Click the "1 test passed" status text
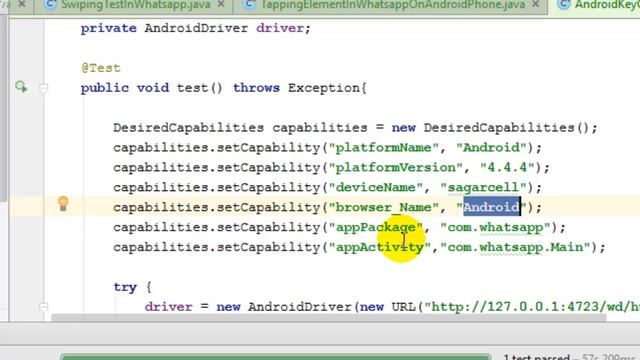This screenshot has width=640, height=360. [536, 358]
